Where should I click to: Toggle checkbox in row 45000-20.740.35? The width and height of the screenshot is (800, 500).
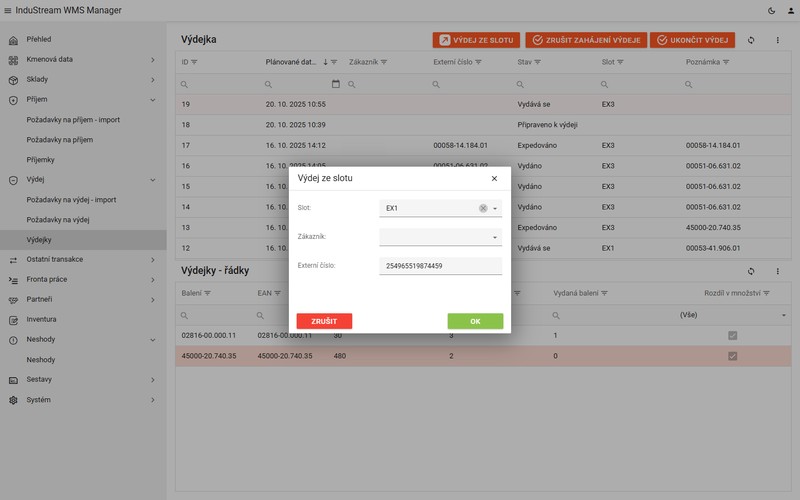pos(733,356)
